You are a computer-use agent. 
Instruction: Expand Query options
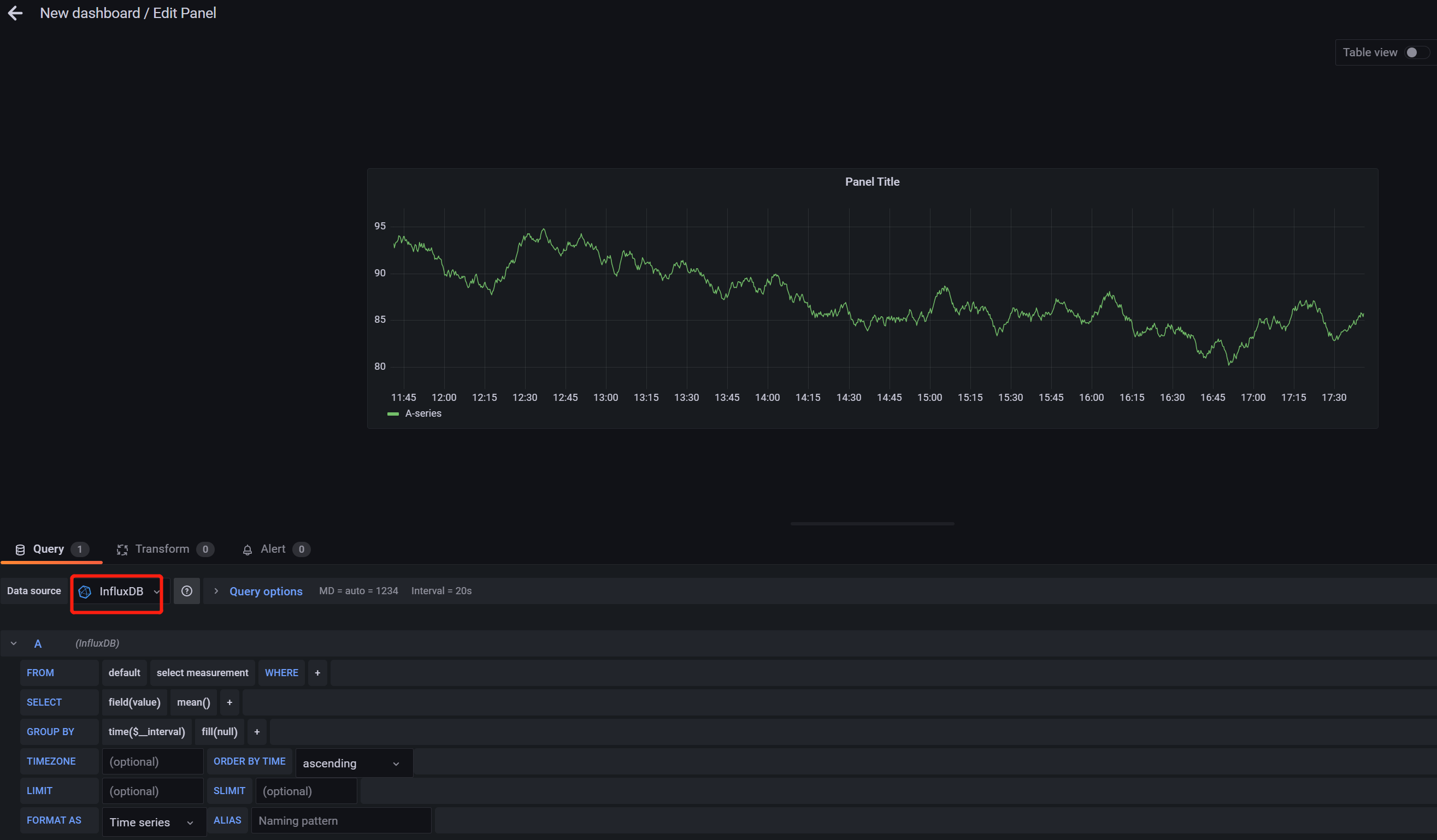[265, 591]
